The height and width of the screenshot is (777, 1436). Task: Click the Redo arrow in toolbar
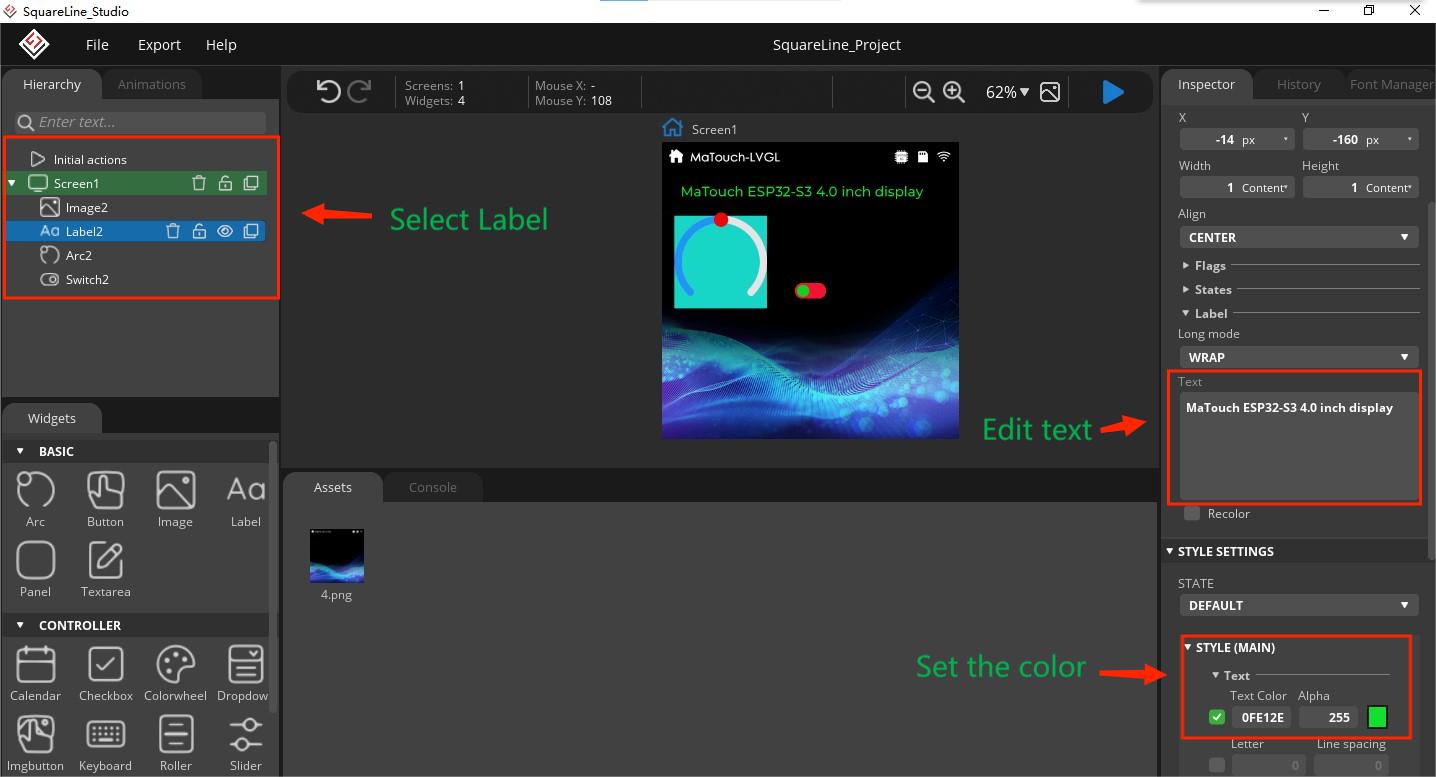pos(359,91)
